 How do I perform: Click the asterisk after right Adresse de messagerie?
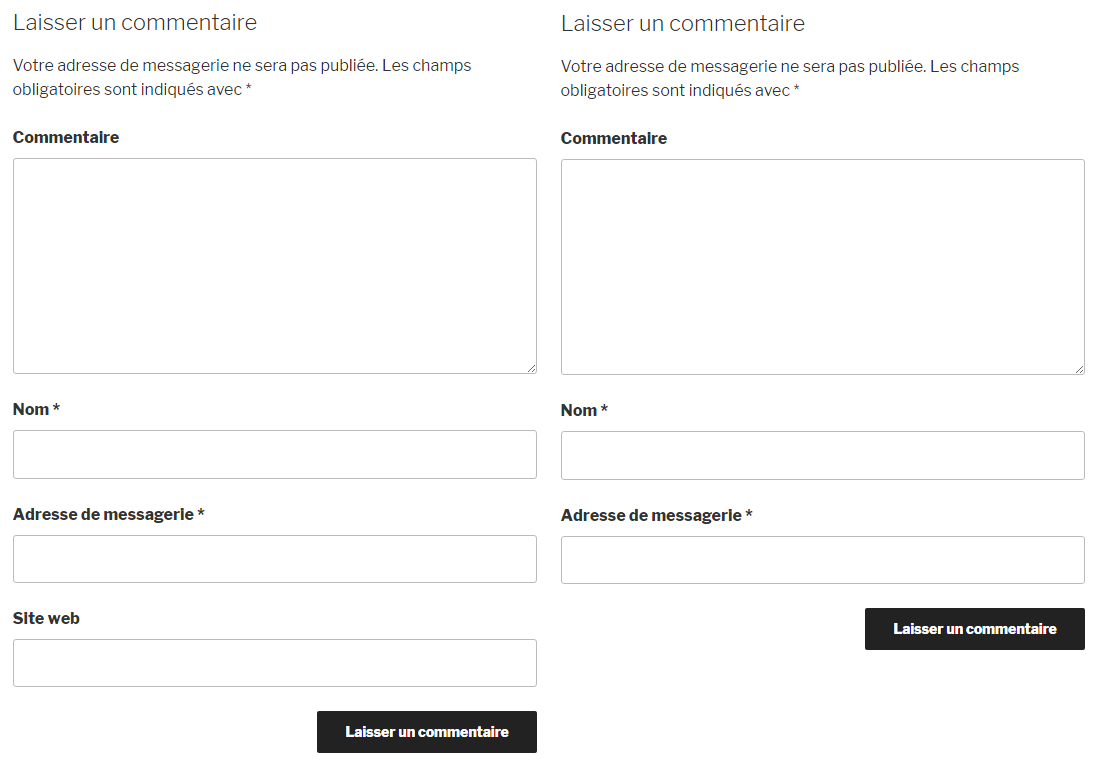(749, 514)
